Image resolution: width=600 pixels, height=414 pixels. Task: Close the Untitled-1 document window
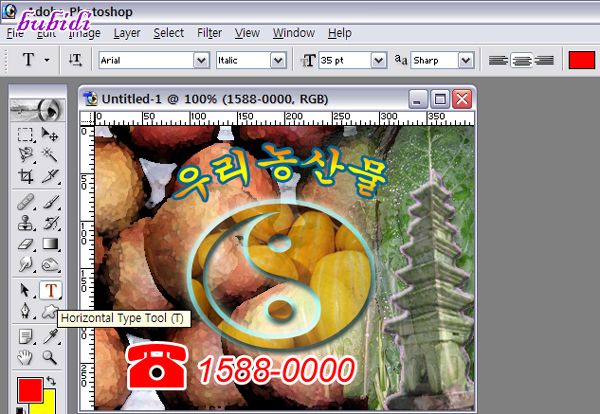[462, 99]
